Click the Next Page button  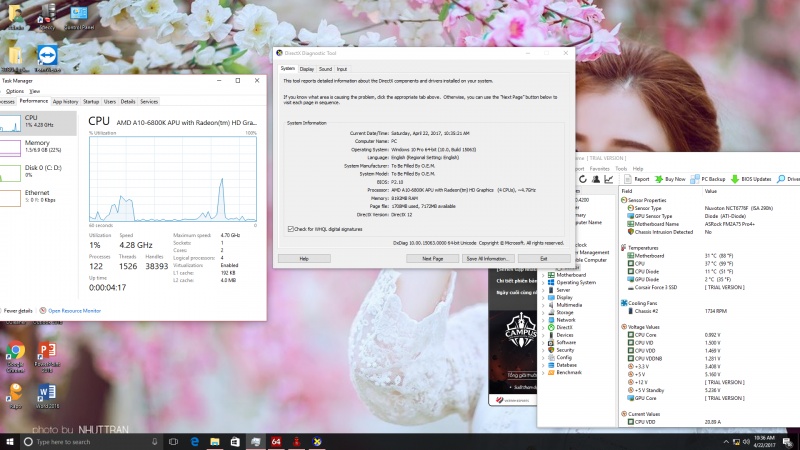(432, 258)
